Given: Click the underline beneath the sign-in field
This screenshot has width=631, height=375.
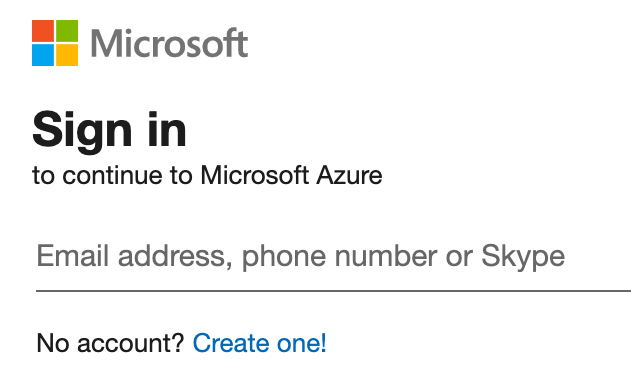Looking at the screenshot, I should [x=333, y=290].
